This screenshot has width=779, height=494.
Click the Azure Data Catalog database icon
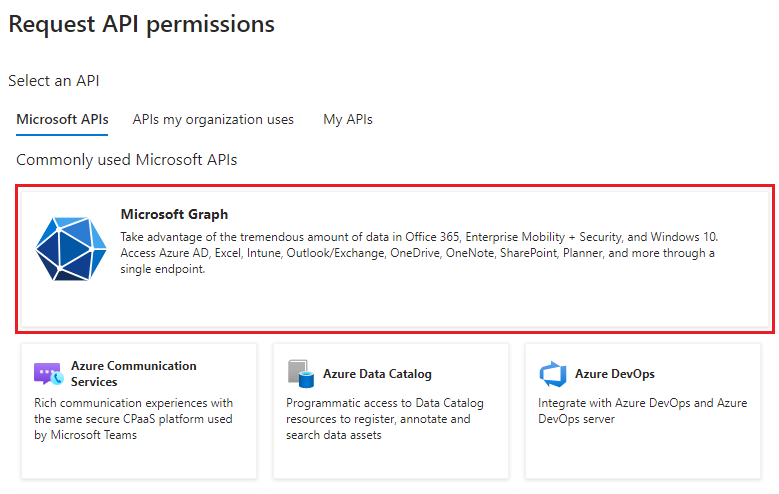point(301,374)
